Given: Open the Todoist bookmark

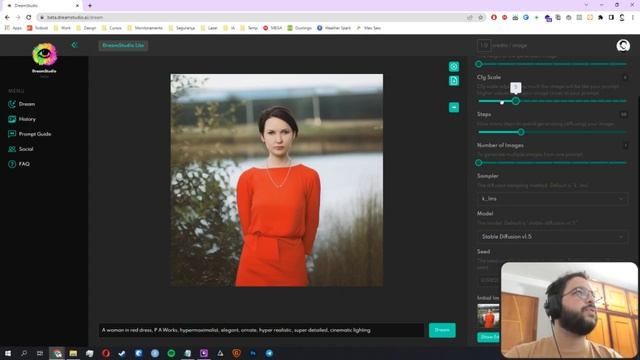Looking at the screenshot, I should pos(38,28).
